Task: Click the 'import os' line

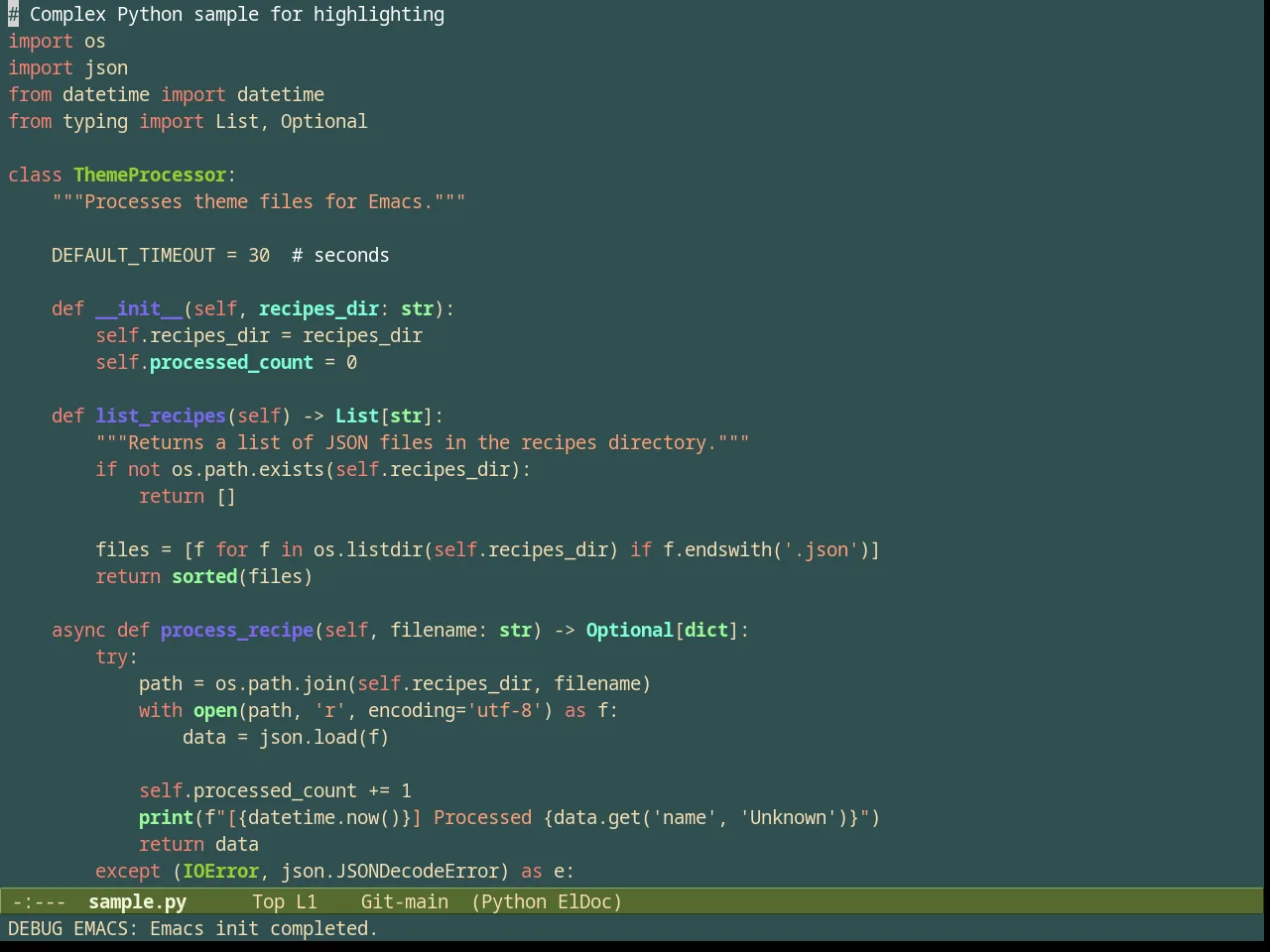Action: coord(57,41)
